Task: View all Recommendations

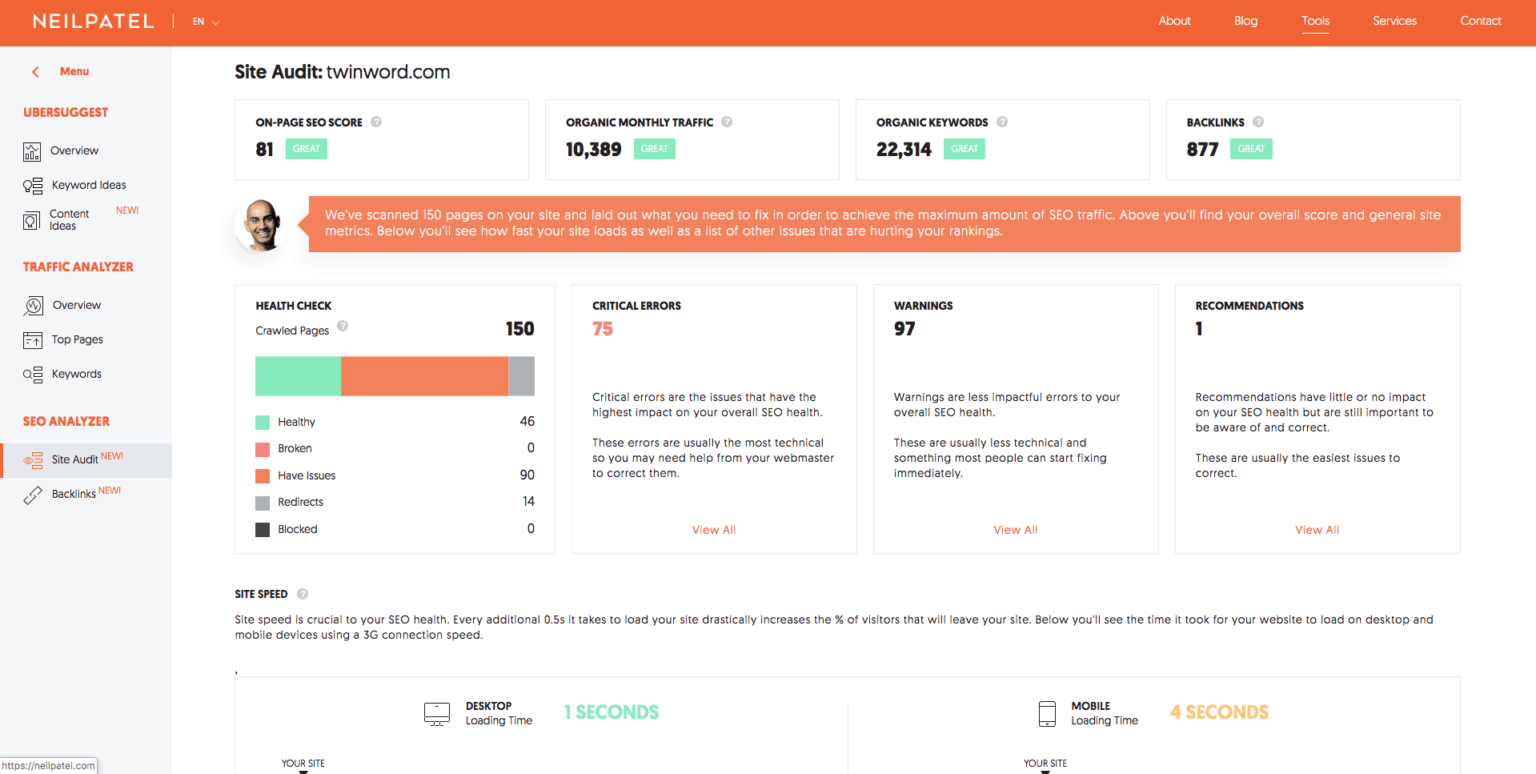Action: 1317,530
